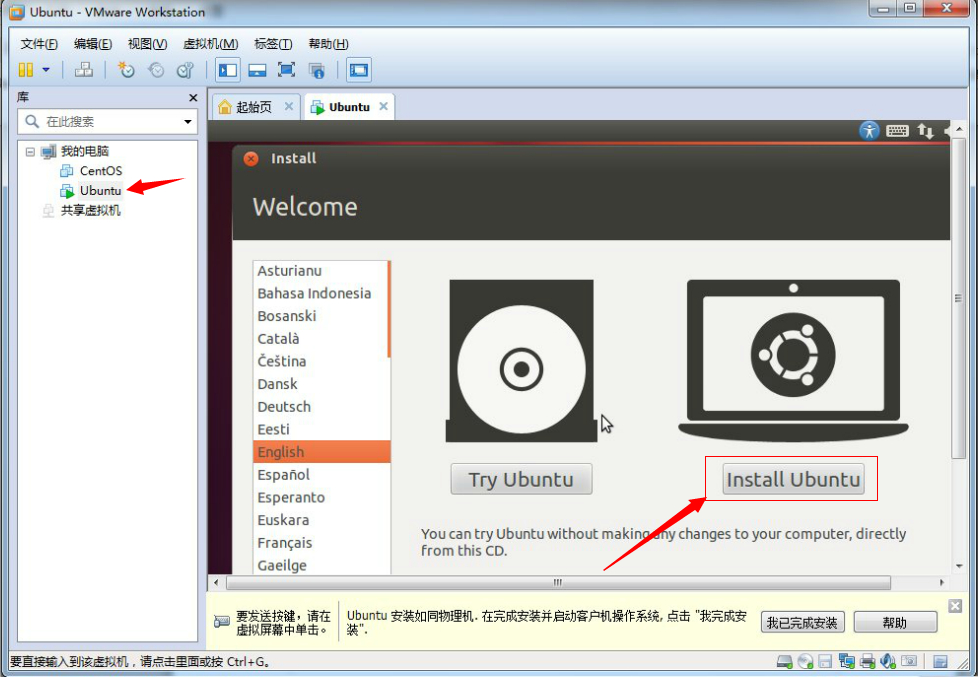Select the Ubuntu virtual machine in library
Screen dimensions: 978x677
pyautogui.click(x=100, y=190)
